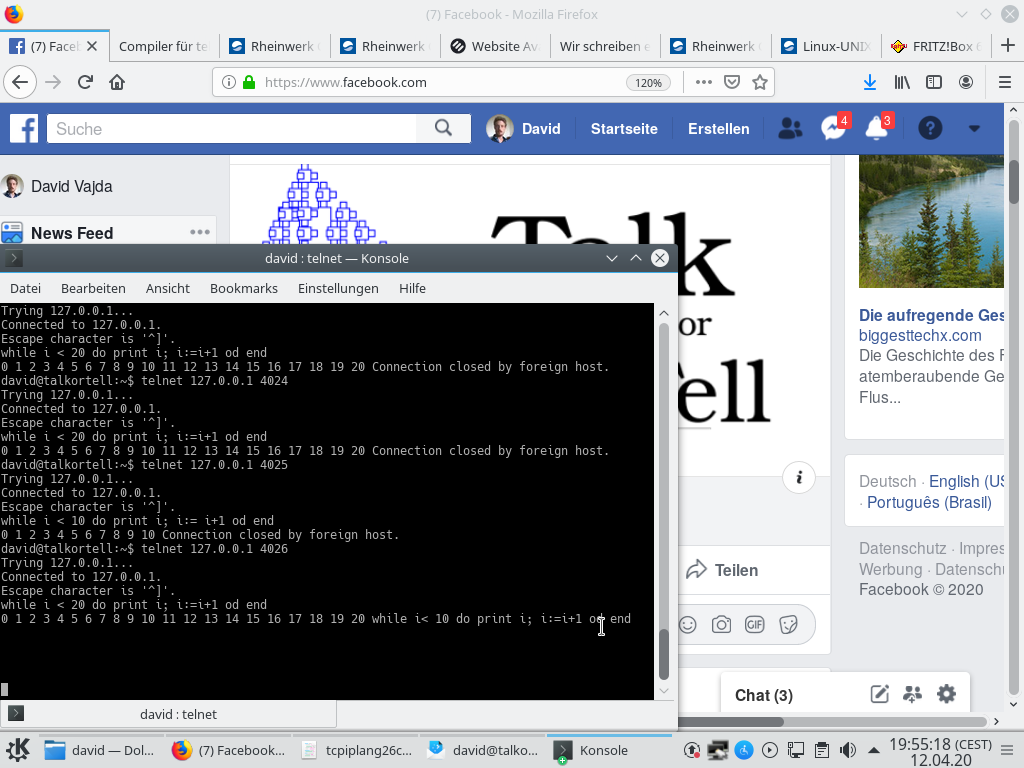Reload the page in Firefox
Screen dimensions: 1024x768
[x=86, y=82]
